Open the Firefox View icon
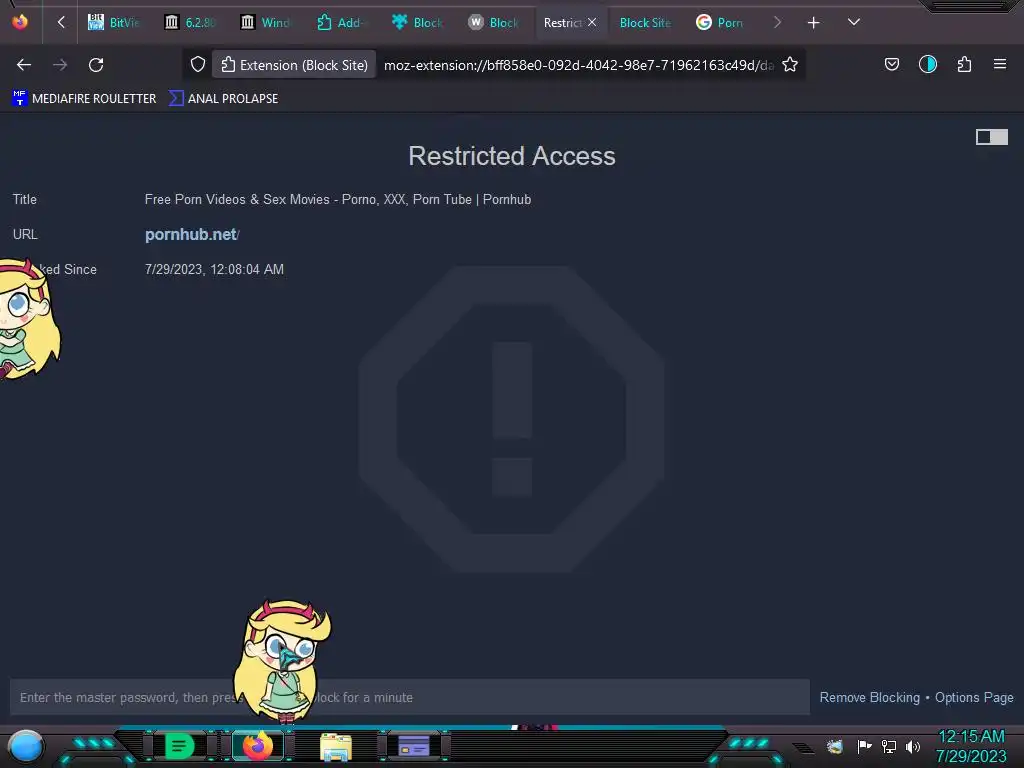This screenshot has width=1024, height=768. (x=20, y=22)
